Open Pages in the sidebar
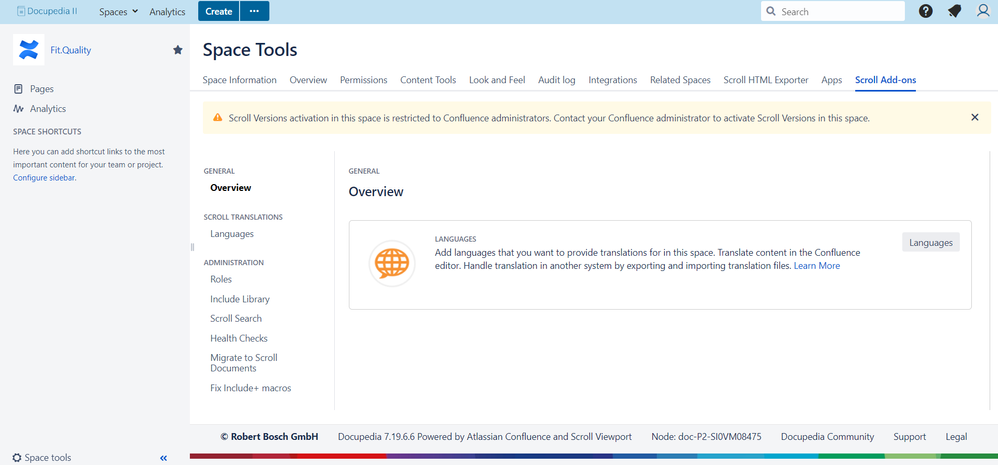Image resolution: width=998 pixels, height=465 pixels. point(41,89)
